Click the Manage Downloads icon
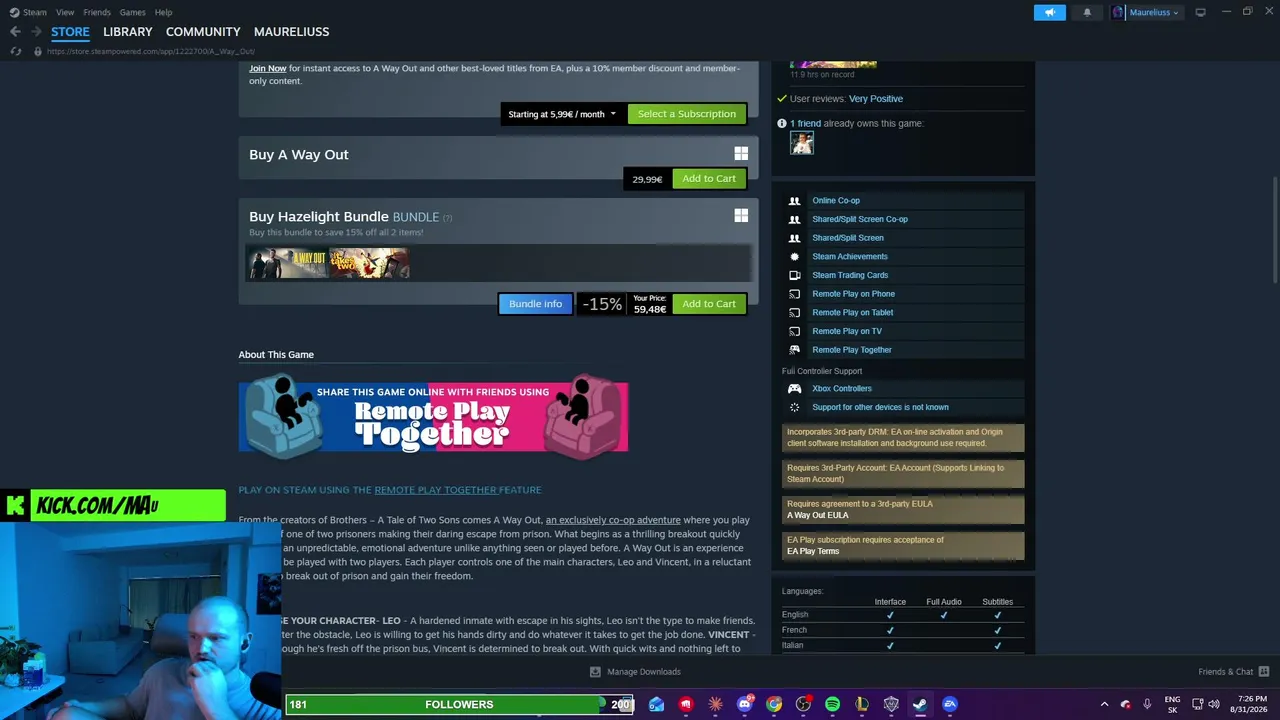Image resolution: width=1280 pixels, height=720 pixels. point(595,672)
